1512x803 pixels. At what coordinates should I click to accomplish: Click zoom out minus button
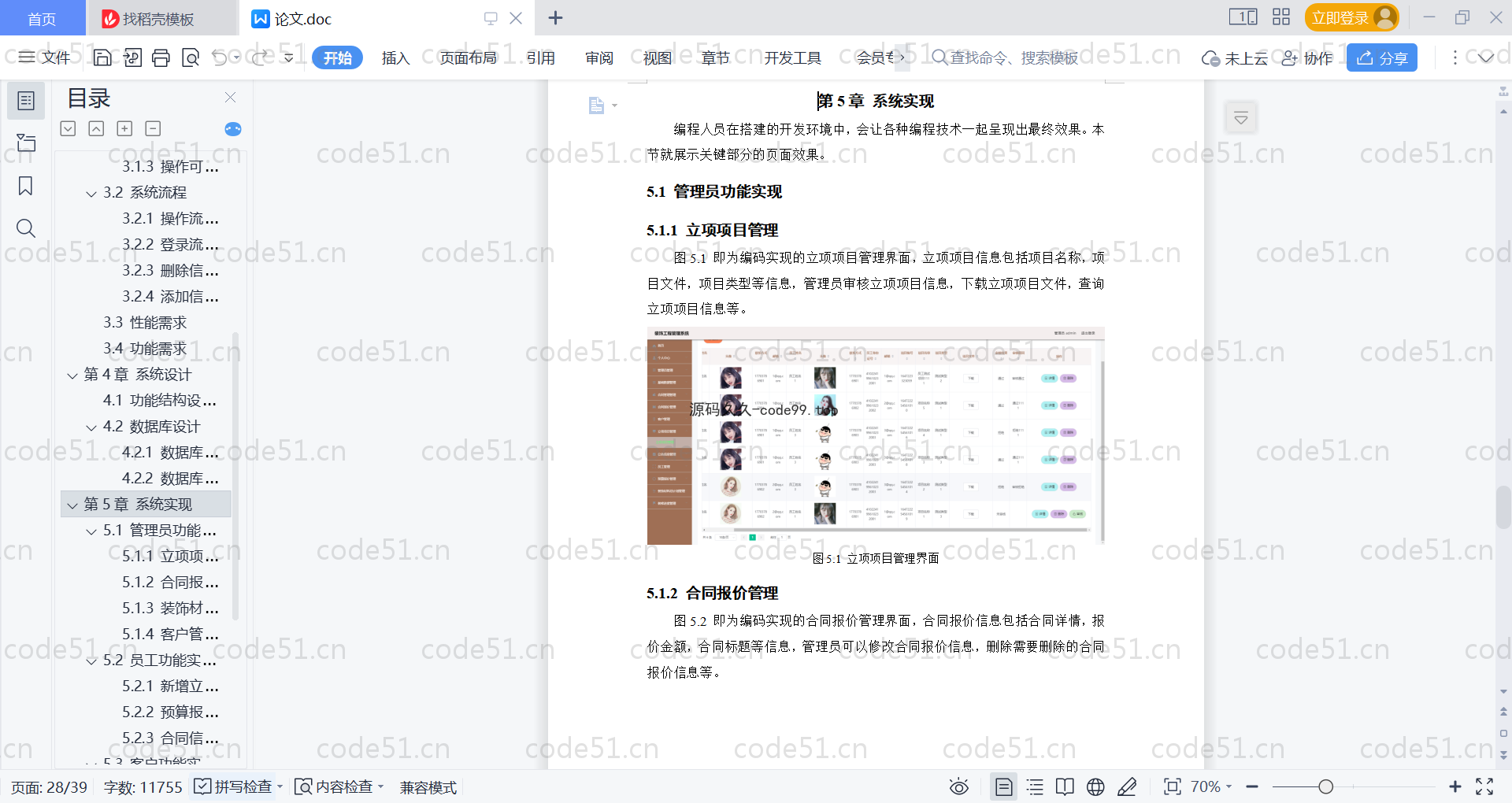click(1252, 786)
